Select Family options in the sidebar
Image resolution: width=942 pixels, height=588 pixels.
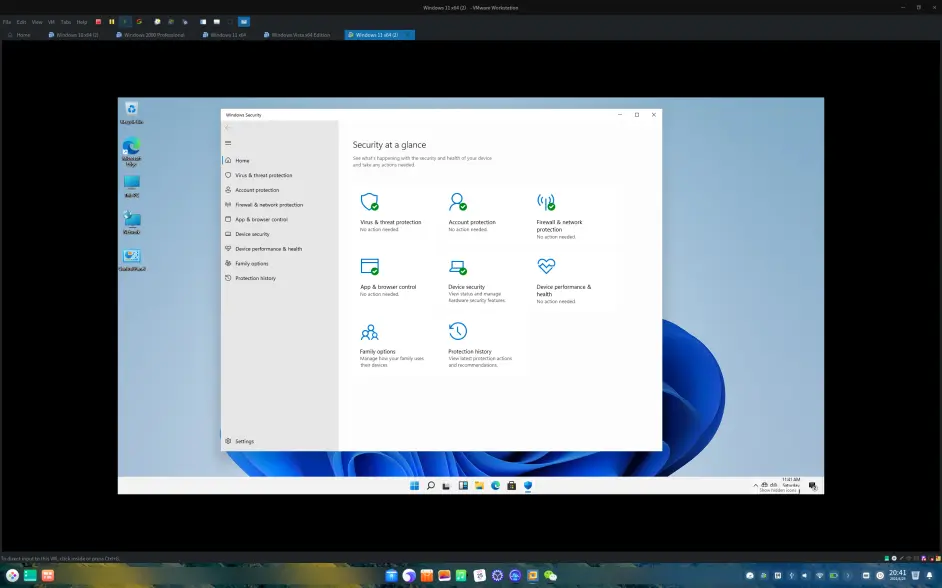coord(280,264)
